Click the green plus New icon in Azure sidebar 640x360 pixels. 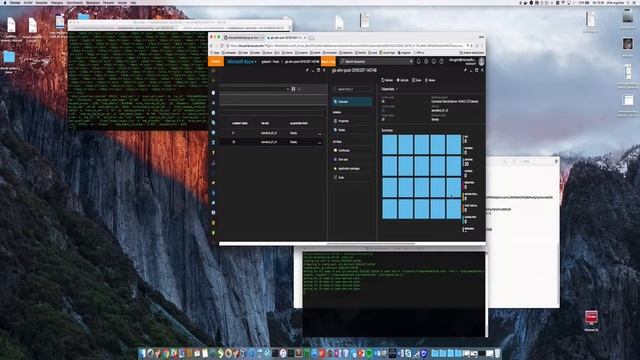[213, 80]
